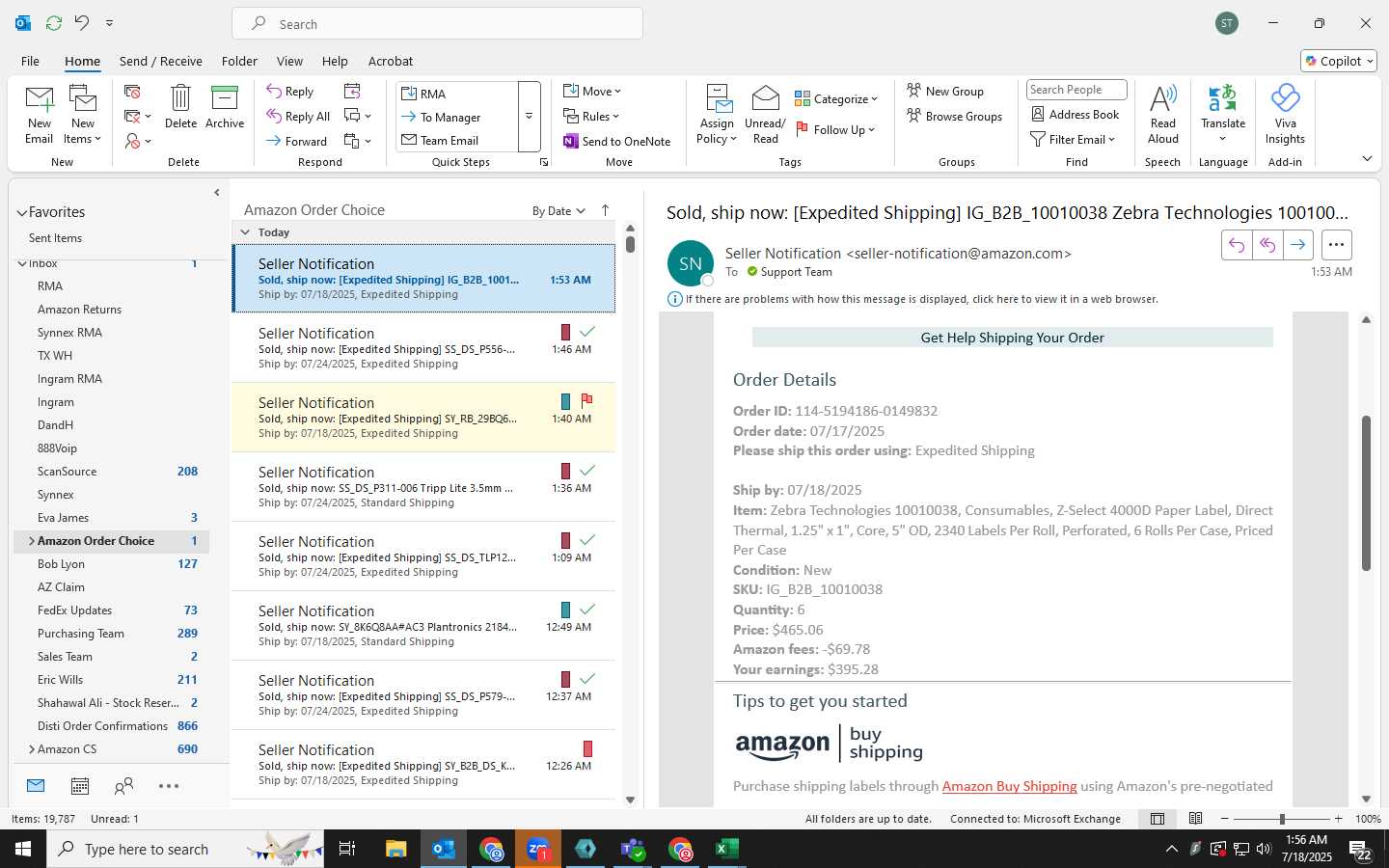Image resolution: width=1389 pixels, height=868 pixels.
Task: Click the Copilot button
Action: pyautogui.click(x=1338, y=61)
